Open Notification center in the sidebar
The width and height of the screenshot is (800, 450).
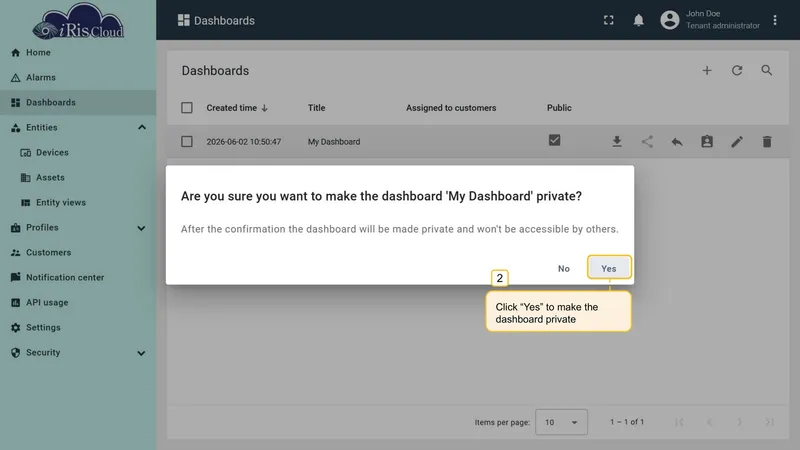(x=78, y=278)
